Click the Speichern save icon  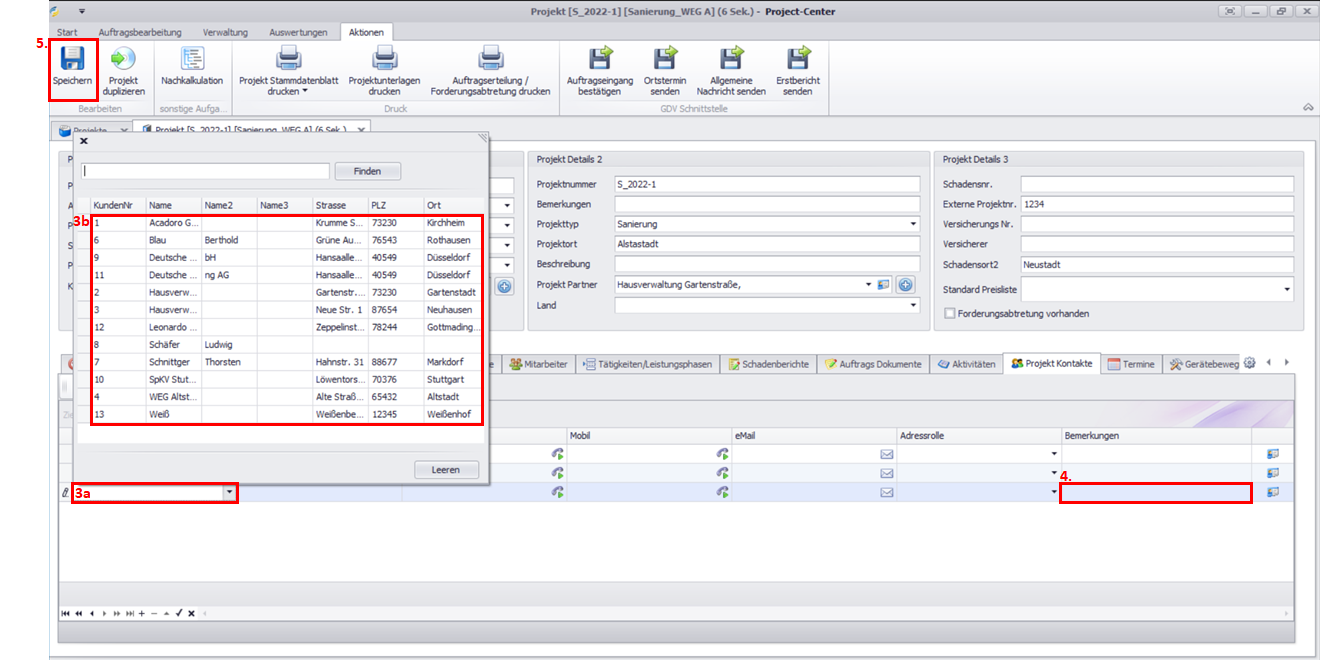click(x=72, y=60)
